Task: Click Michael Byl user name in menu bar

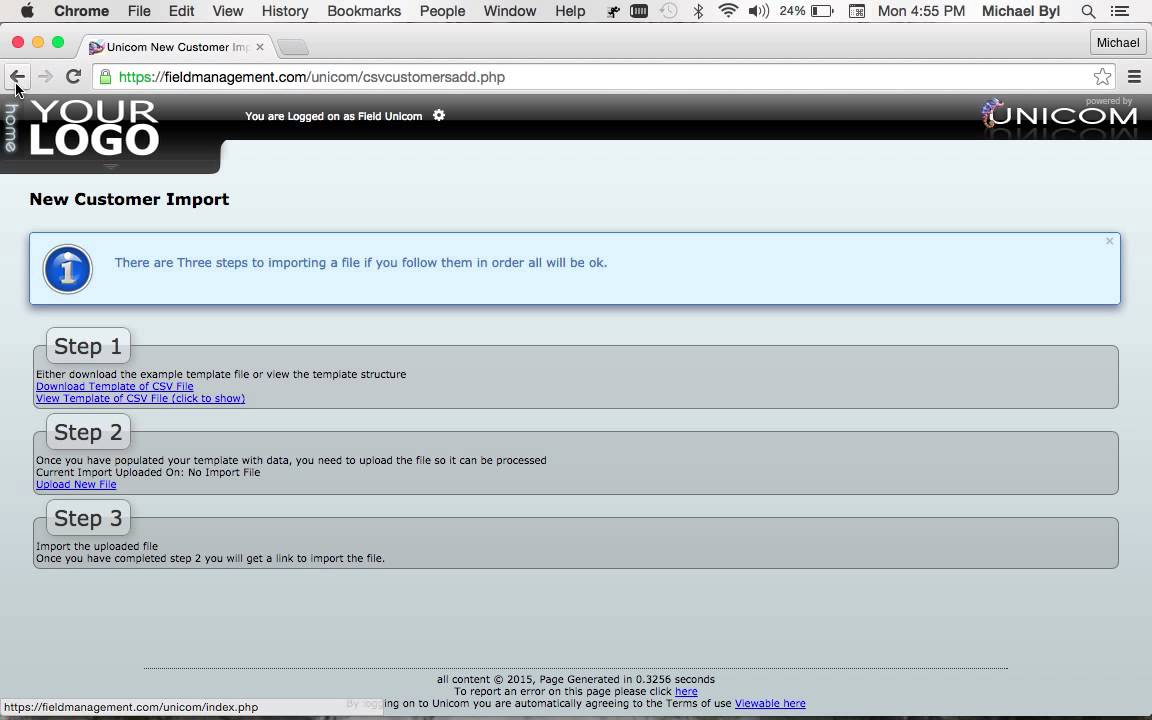Action: point(1021,11)
